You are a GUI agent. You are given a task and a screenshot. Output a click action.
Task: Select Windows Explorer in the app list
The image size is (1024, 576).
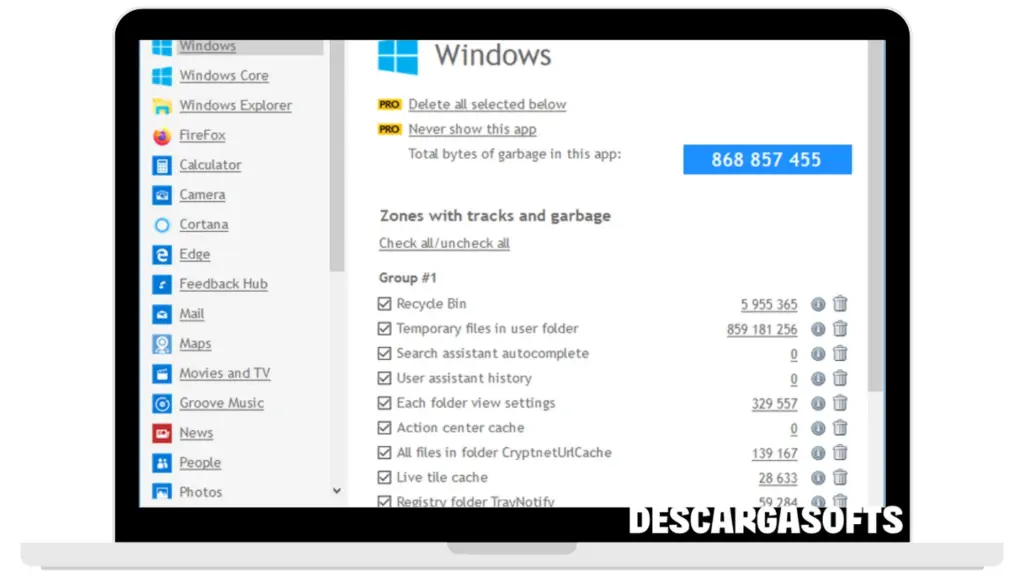pos(236,105)
